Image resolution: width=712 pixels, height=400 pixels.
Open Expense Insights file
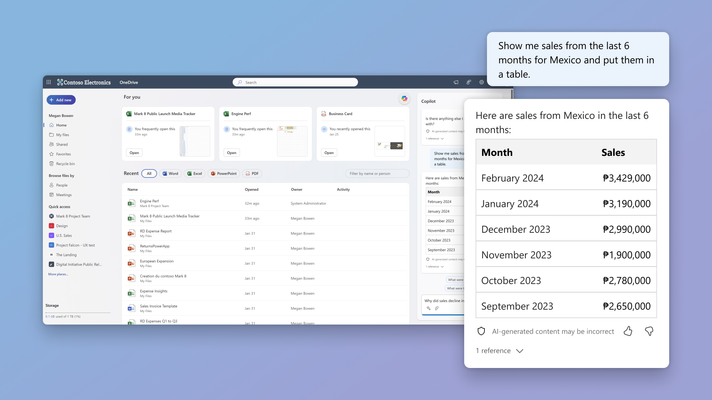[x=153, y=291]
